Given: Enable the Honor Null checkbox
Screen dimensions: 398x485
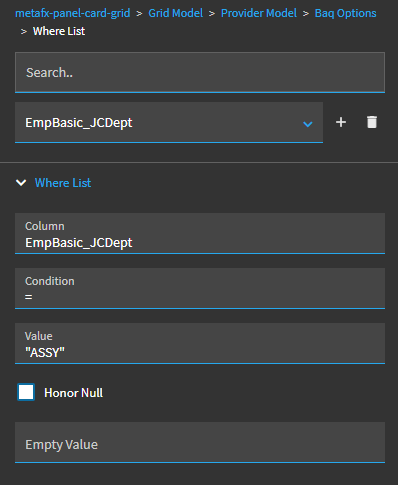Looking at the screenshot, I should pyautogui.click(x=26, y=392).
